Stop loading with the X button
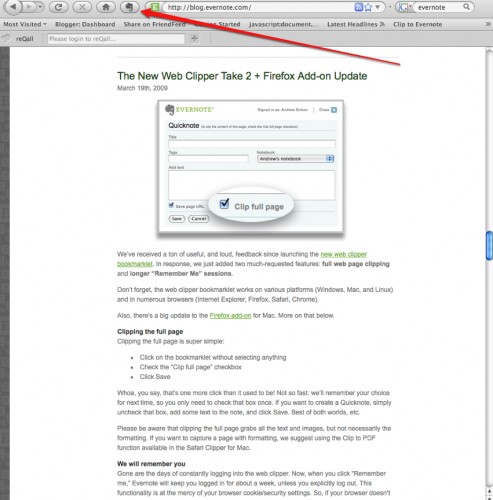The height and width of the screenshot is (500, 493). [x=82, y=7]
